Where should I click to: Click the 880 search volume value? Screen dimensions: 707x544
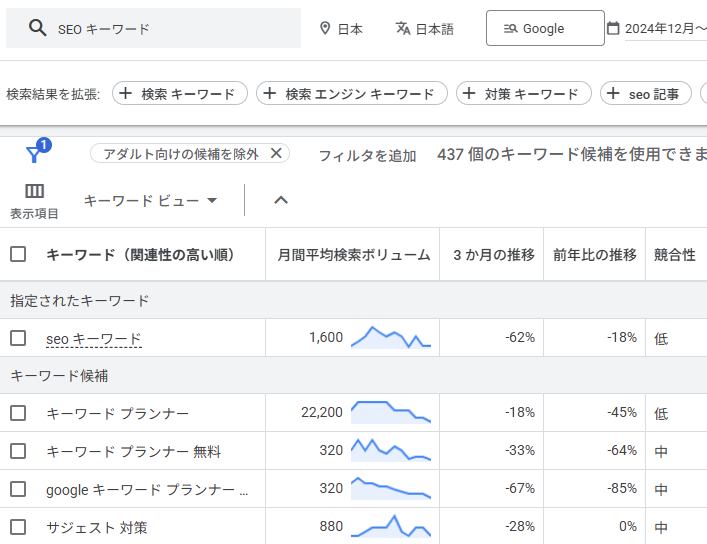[331, 526]
